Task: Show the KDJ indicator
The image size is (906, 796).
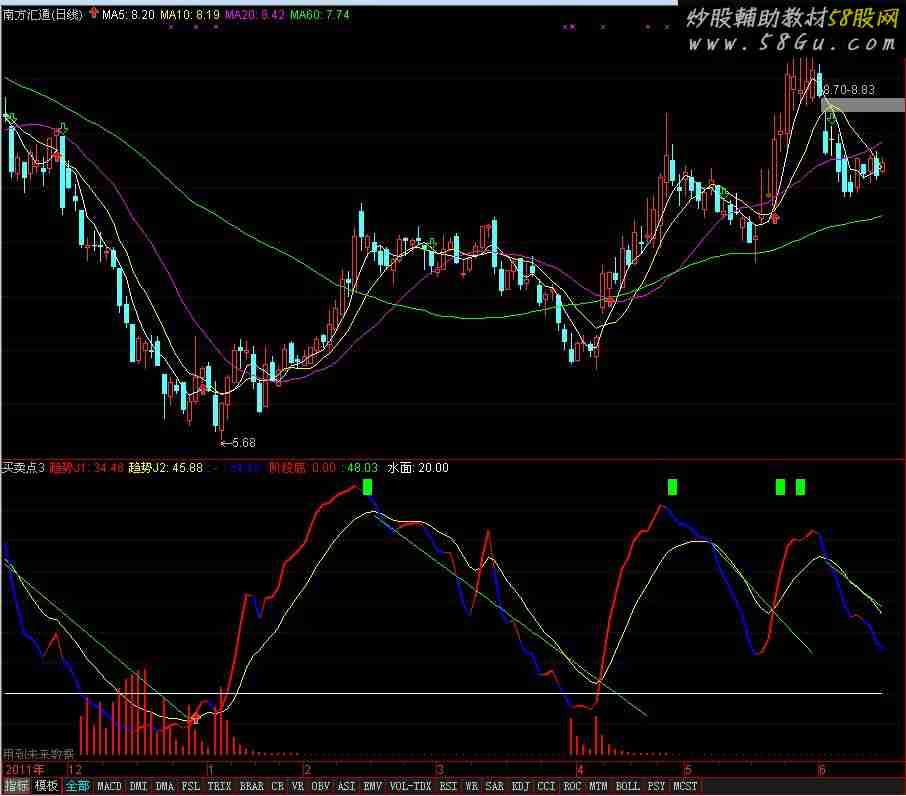Action: click(x=520, y=787)
